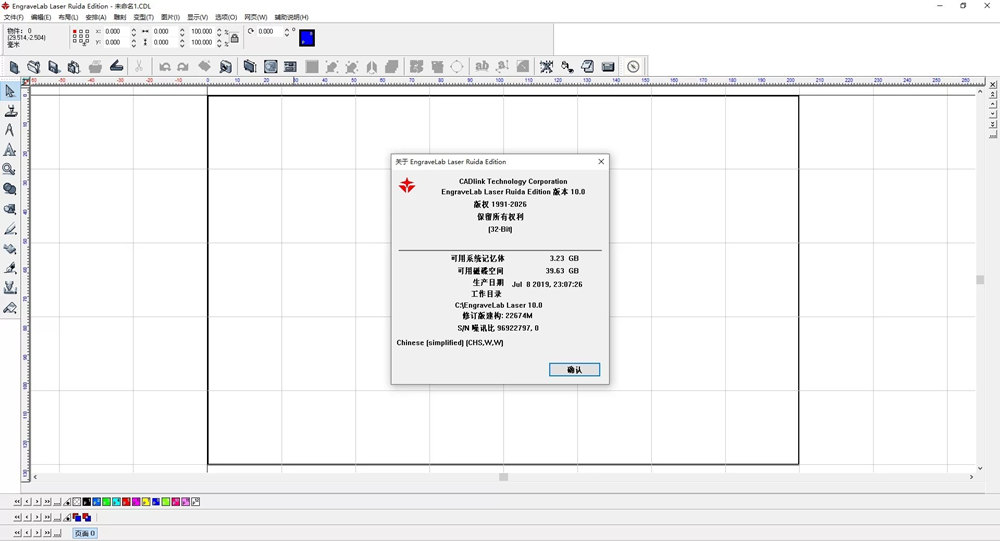The height and width of the screenshot is (541, 1000).
Task: Increase the rotation angle stepper
Action: (286, 29)
